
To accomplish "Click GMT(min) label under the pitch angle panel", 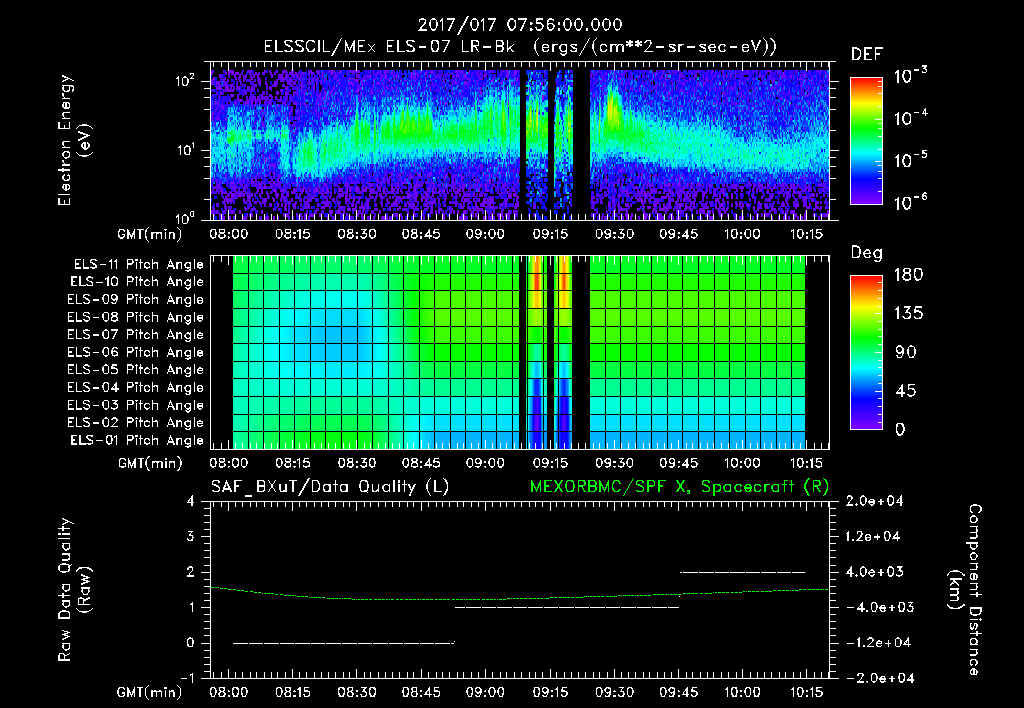I will 150,463.
